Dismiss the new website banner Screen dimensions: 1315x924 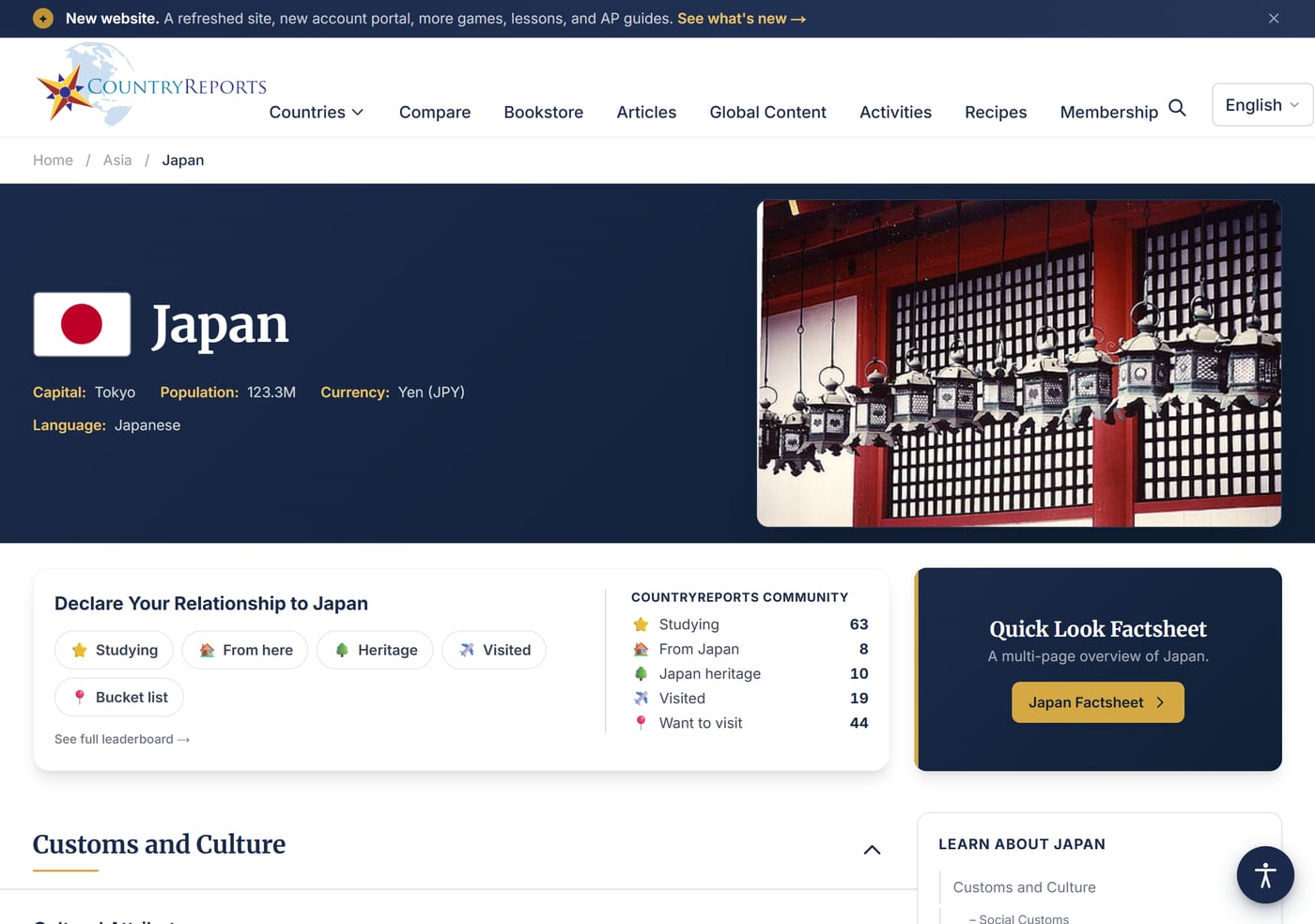click(x=1274, y=19)
